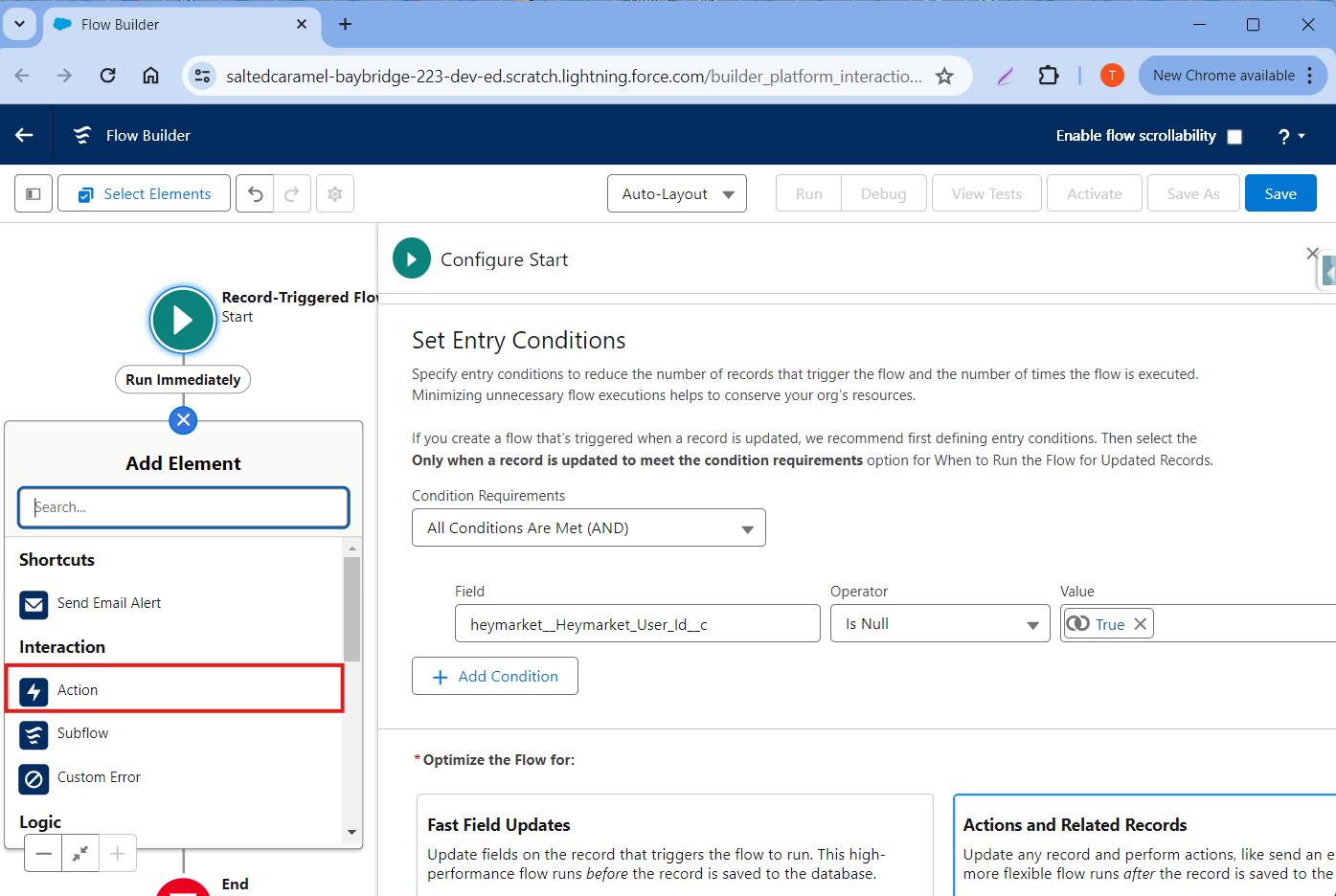
Task: Click the Add Element search field
Action: coord(183,507)
